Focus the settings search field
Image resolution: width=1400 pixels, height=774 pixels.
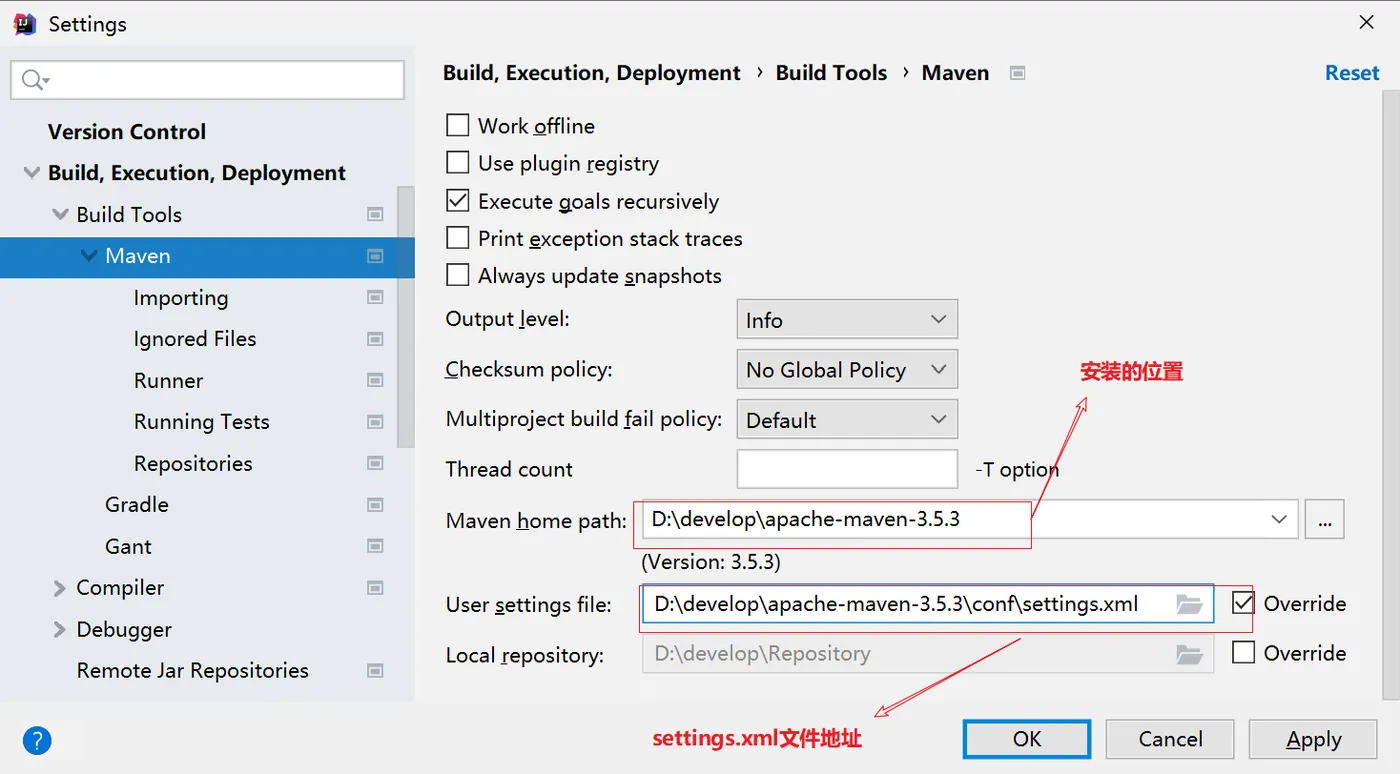208,80
